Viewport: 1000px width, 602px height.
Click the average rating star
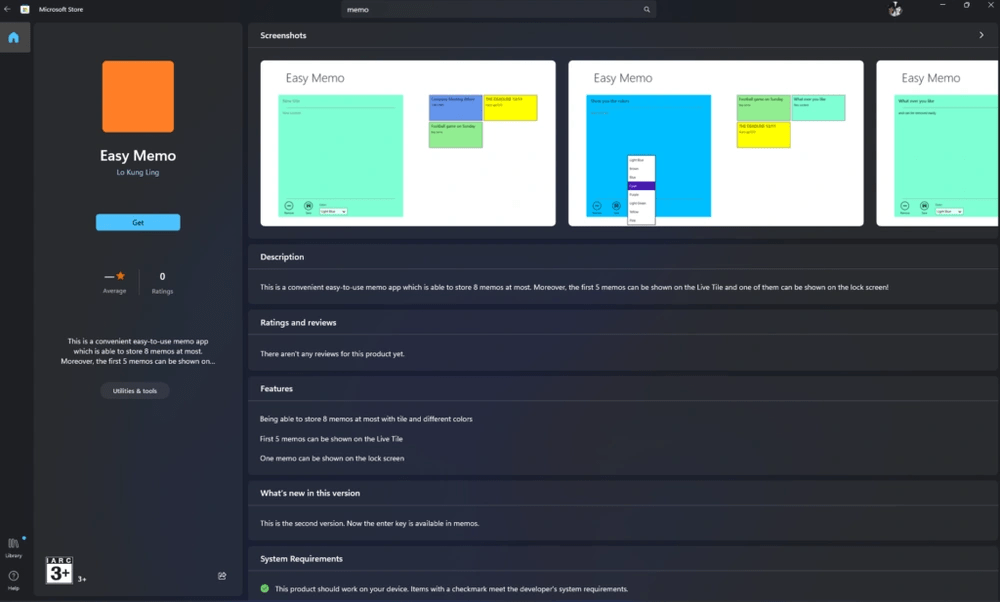121,276
